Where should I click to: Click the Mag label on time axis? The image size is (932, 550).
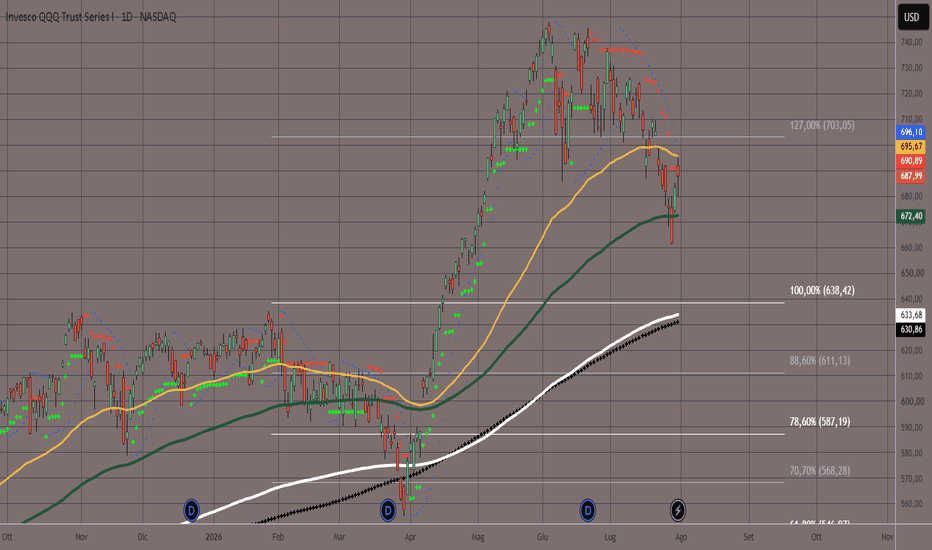tap(478, 537)
